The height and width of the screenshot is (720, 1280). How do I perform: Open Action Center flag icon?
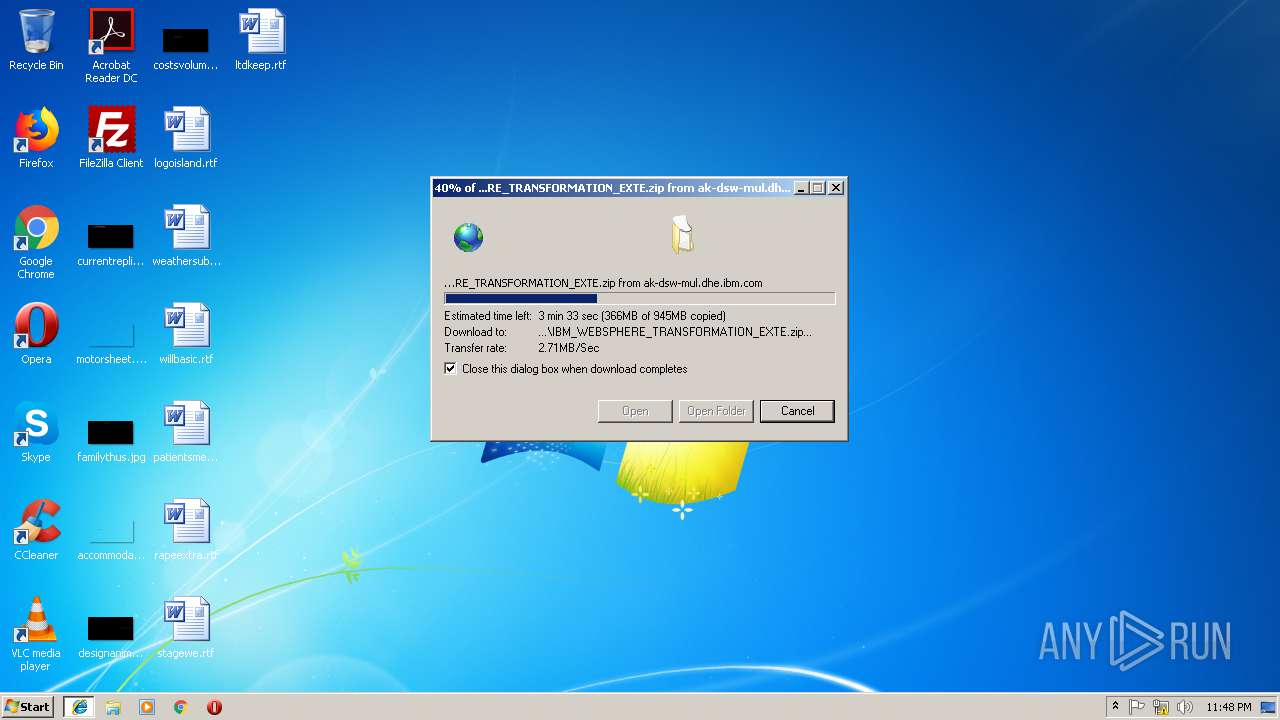(1137, 707)
